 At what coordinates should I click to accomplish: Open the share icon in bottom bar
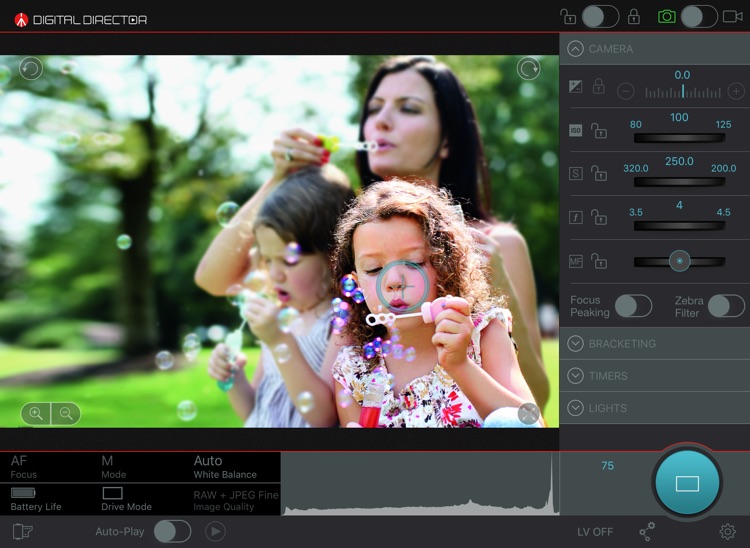pyautogui.click(x=647, y=531)
